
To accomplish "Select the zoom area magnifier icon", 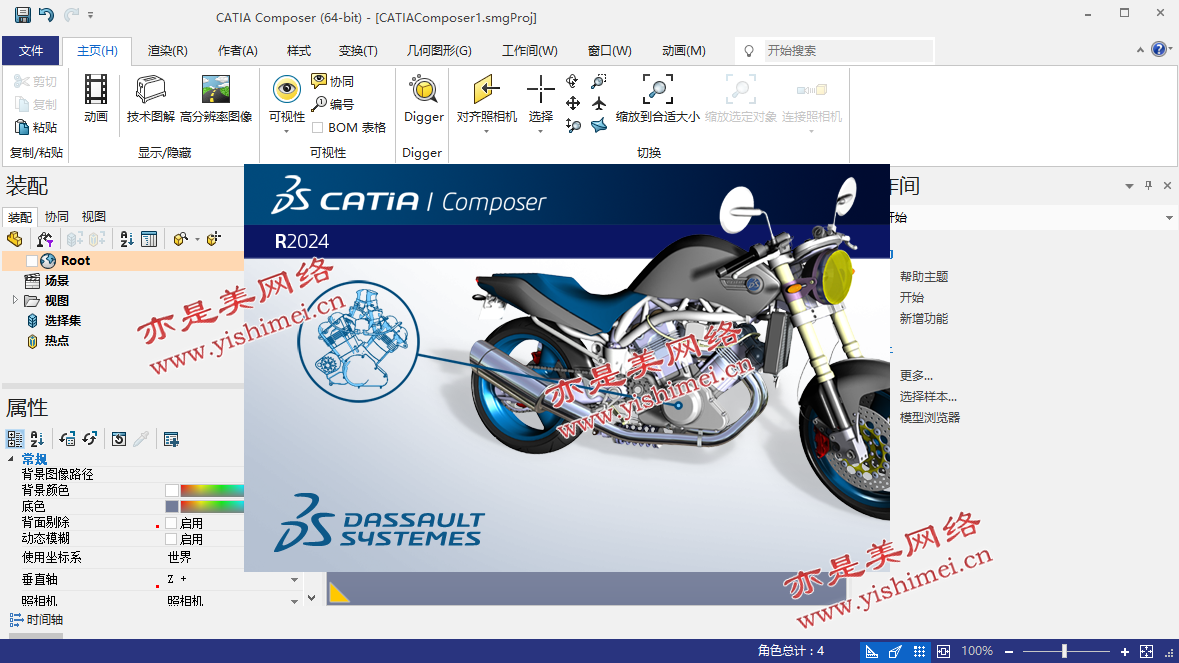I will (x=599, y=81).
